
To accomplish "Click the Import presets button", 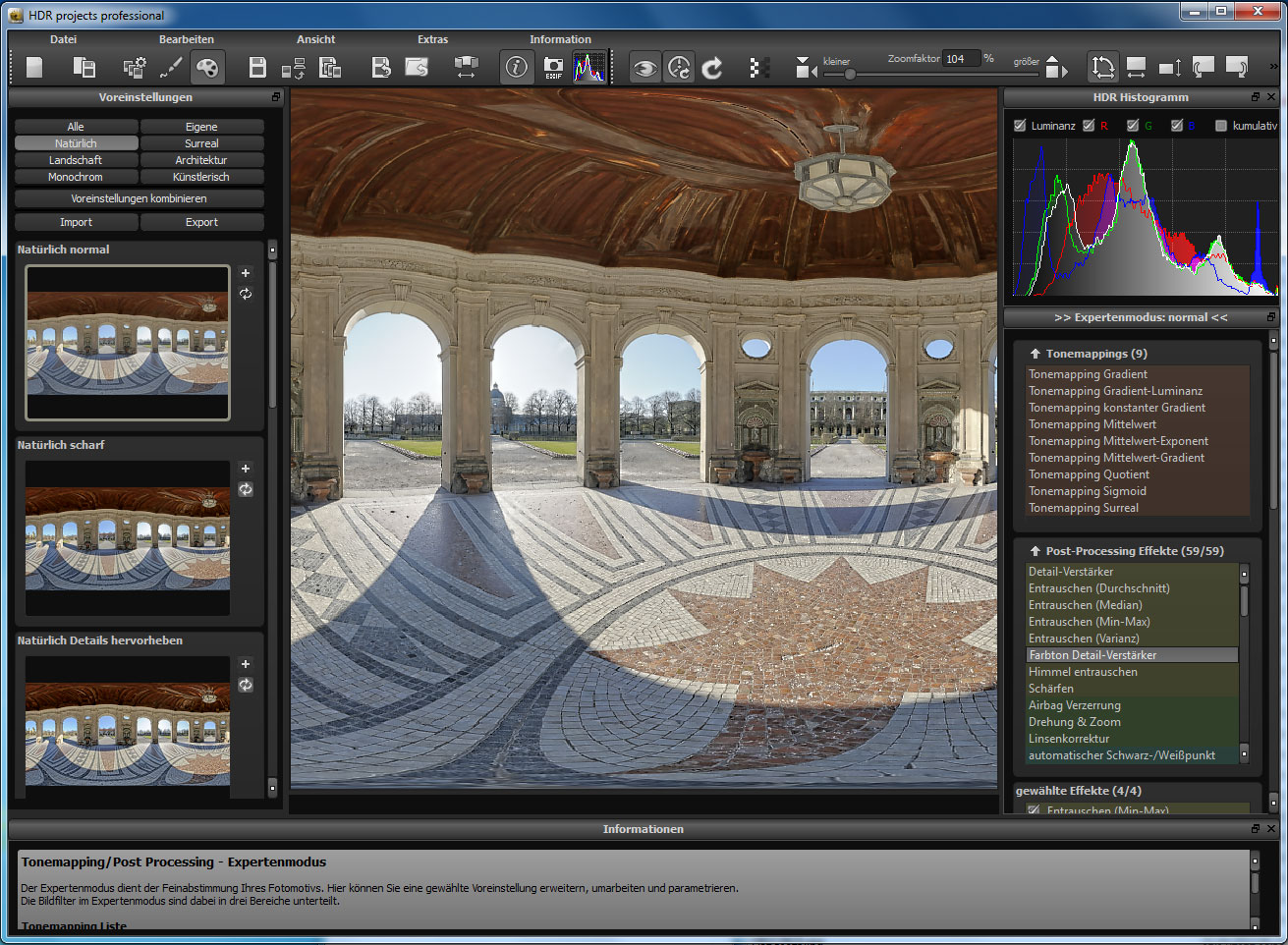I will 76,222.
